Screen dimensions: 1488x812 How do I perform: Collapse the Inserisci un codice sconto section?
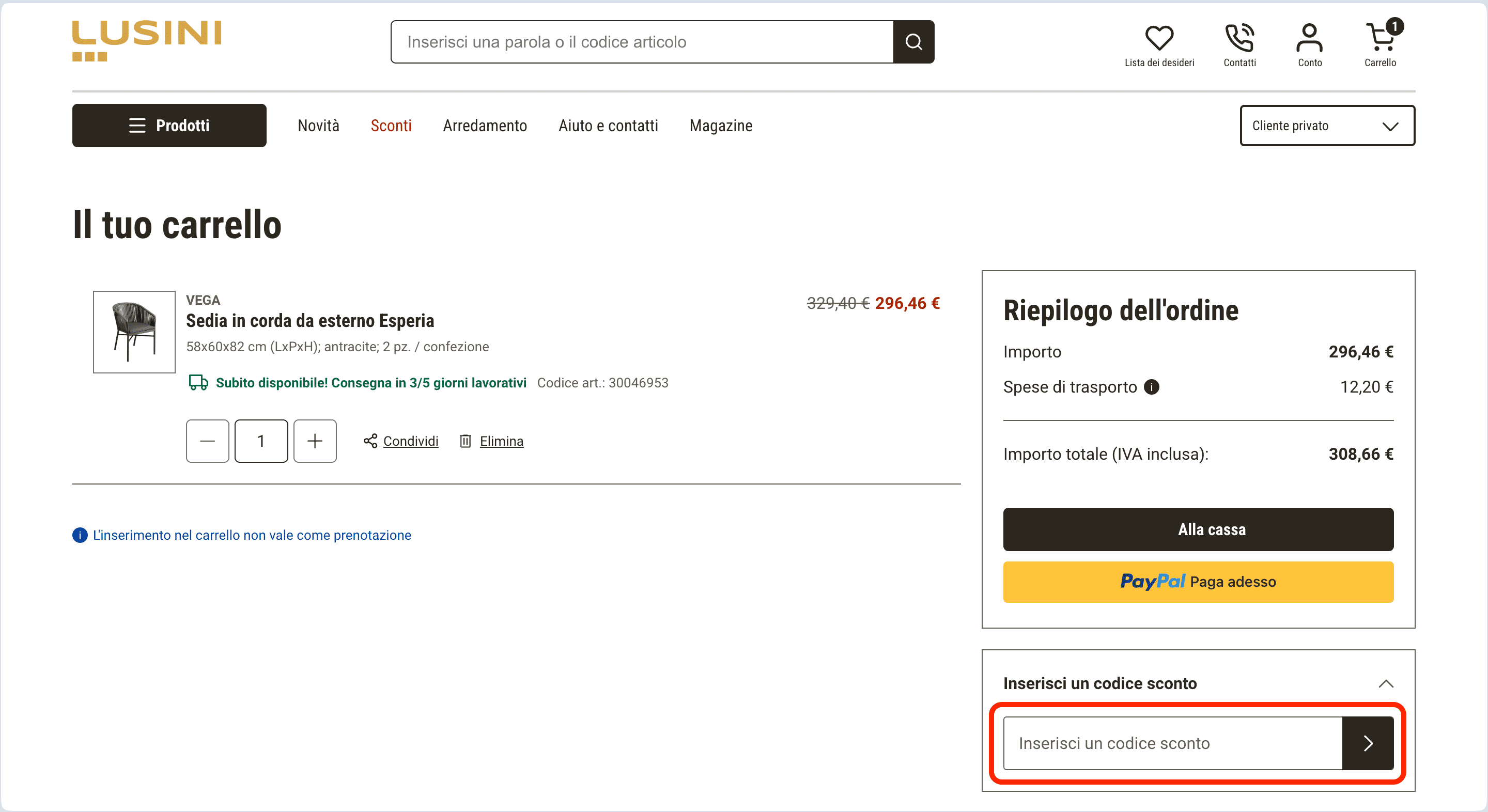[1386, 684]
